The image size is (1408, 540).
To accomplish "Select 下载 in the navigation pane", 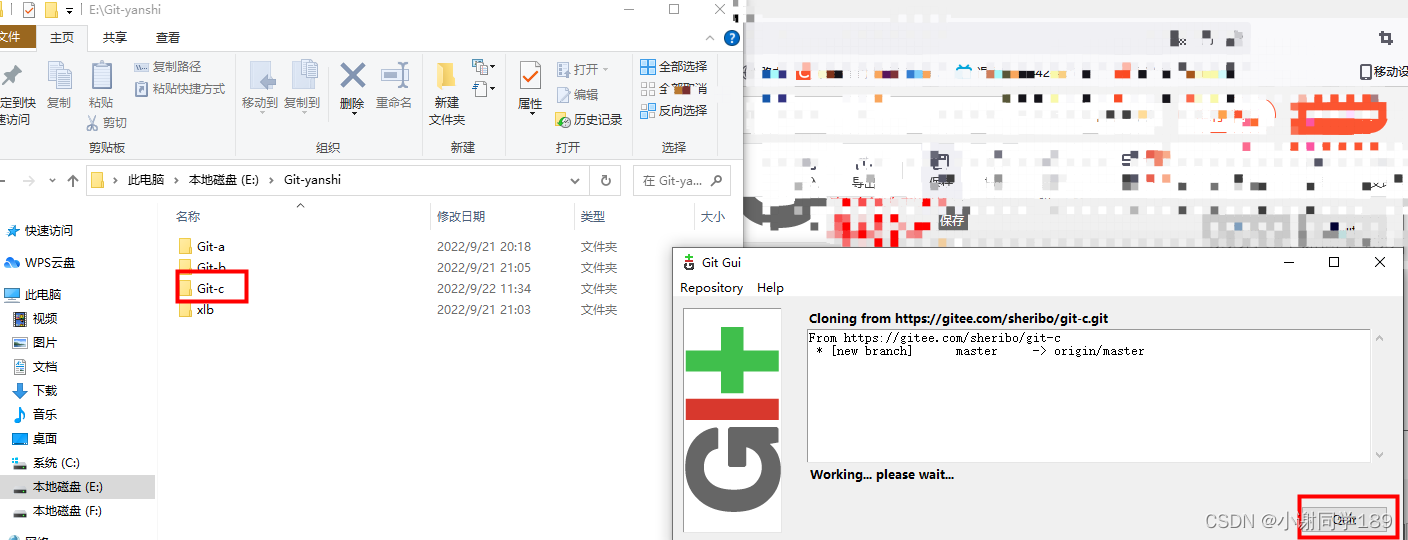I will [35, 391].
